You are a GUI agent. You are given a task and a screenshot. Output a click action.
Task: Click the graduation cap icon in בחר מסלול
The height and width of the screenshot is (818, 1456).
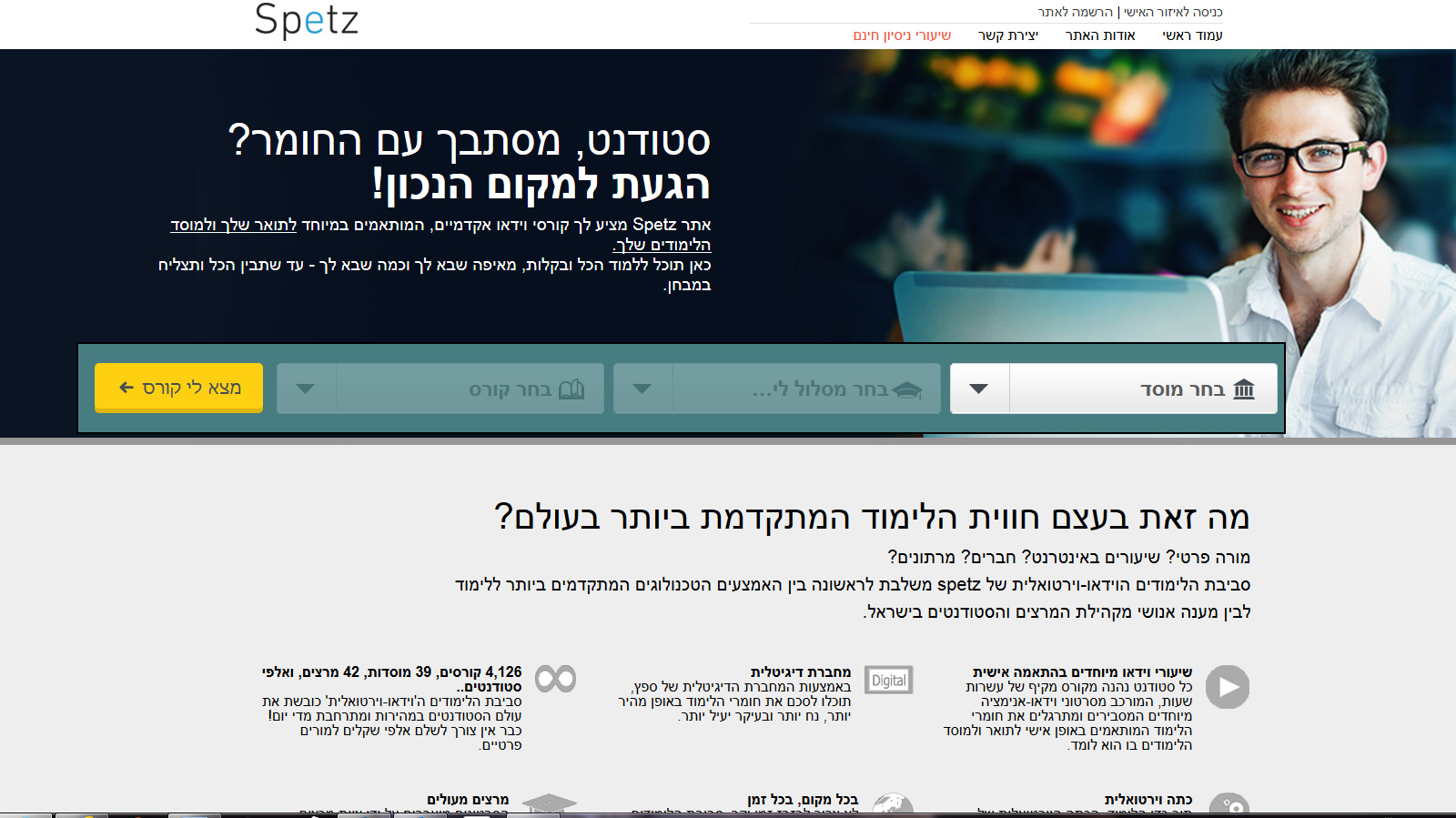coord(907,390)
